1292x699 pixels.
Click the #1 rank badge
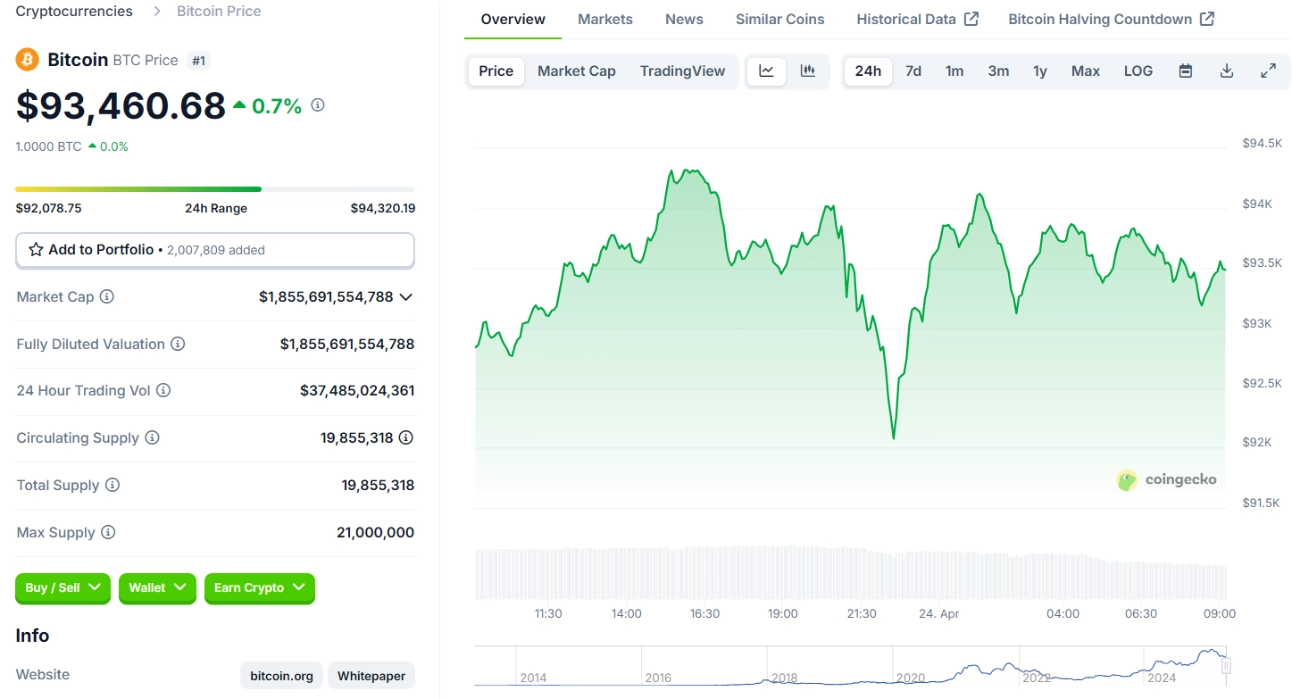(198, 60)
